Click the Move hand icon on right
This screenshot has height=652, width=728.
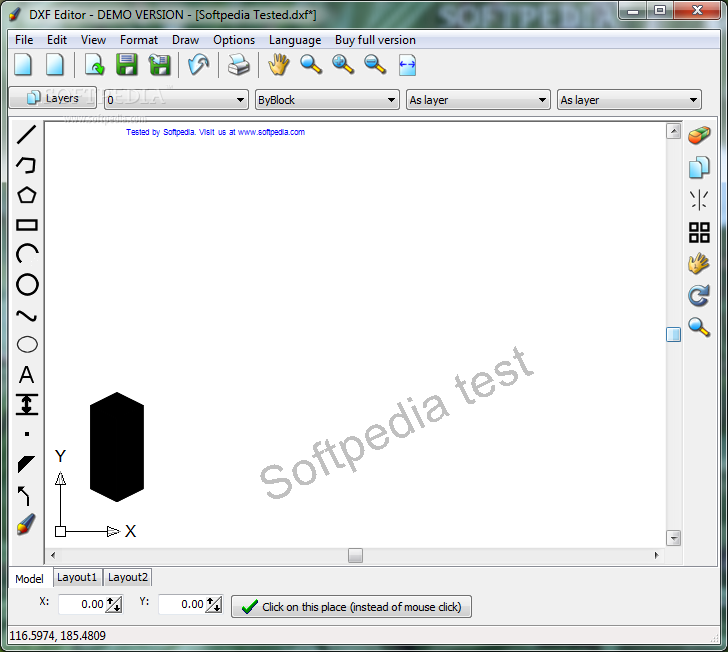point(699,264)
